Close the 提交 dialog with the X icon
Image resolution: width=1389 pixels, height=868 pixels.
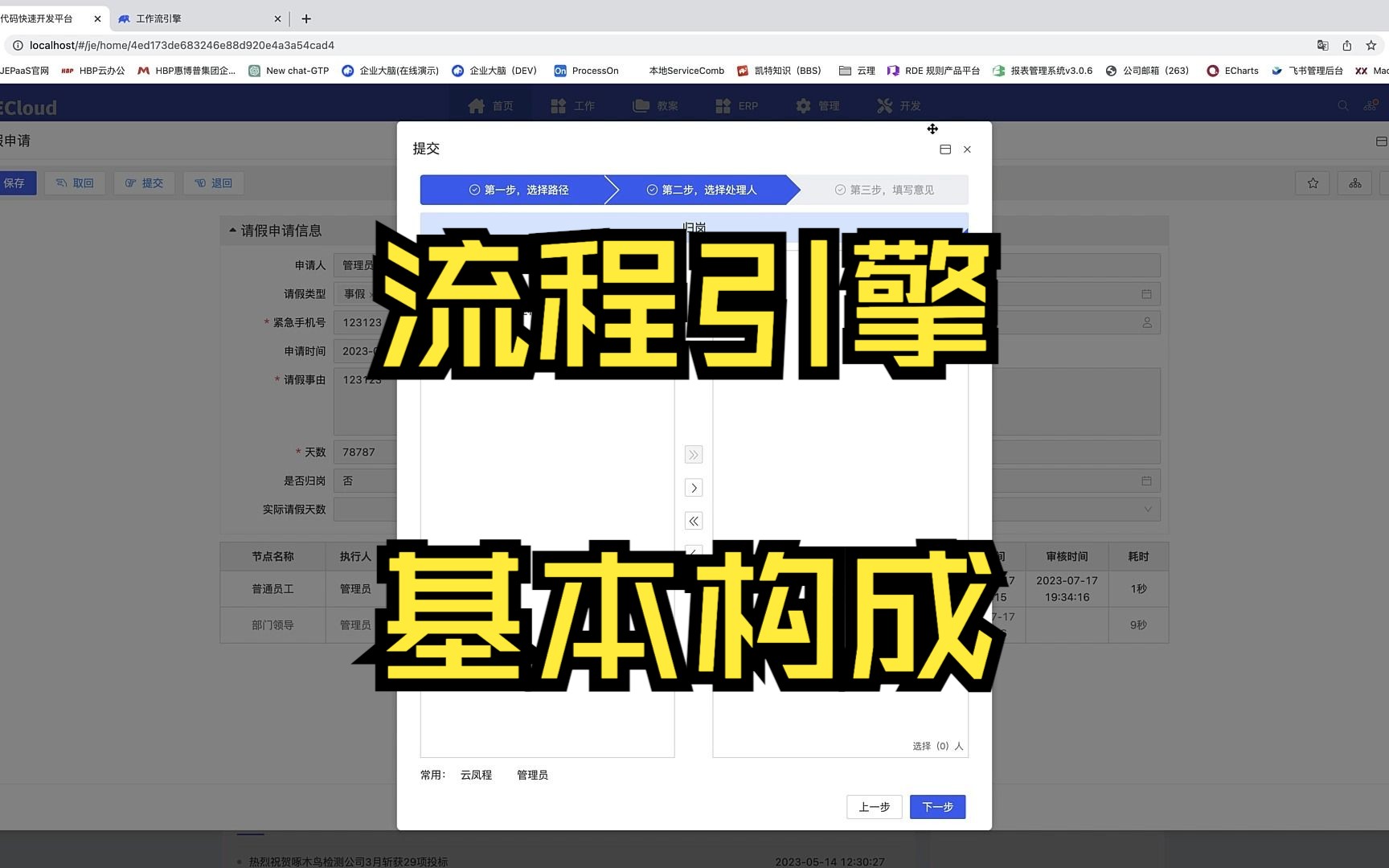tap(967, 149)
